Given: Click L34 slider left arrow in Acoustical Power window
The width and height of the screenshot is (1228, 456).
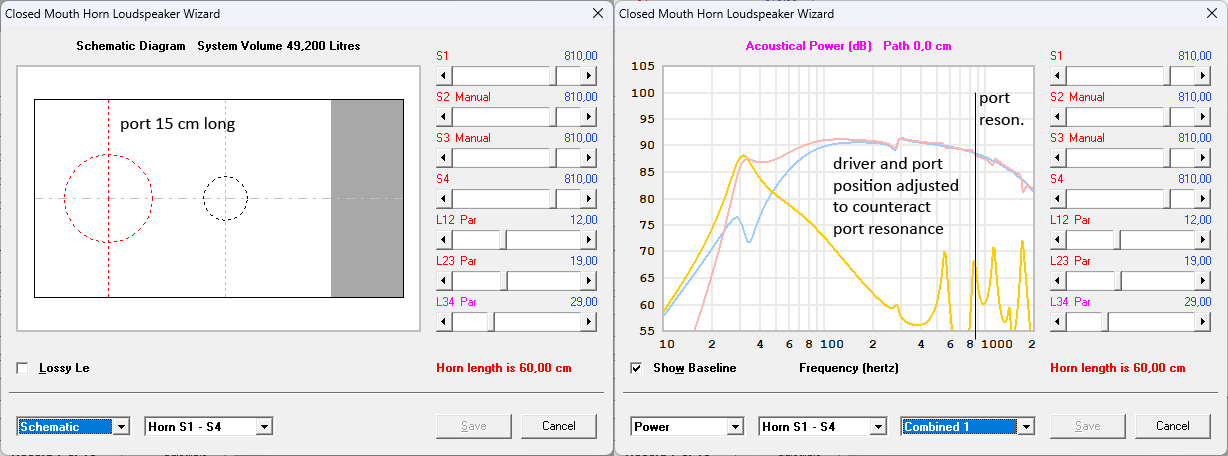Looking at the screenshot, I should 1060,322.
